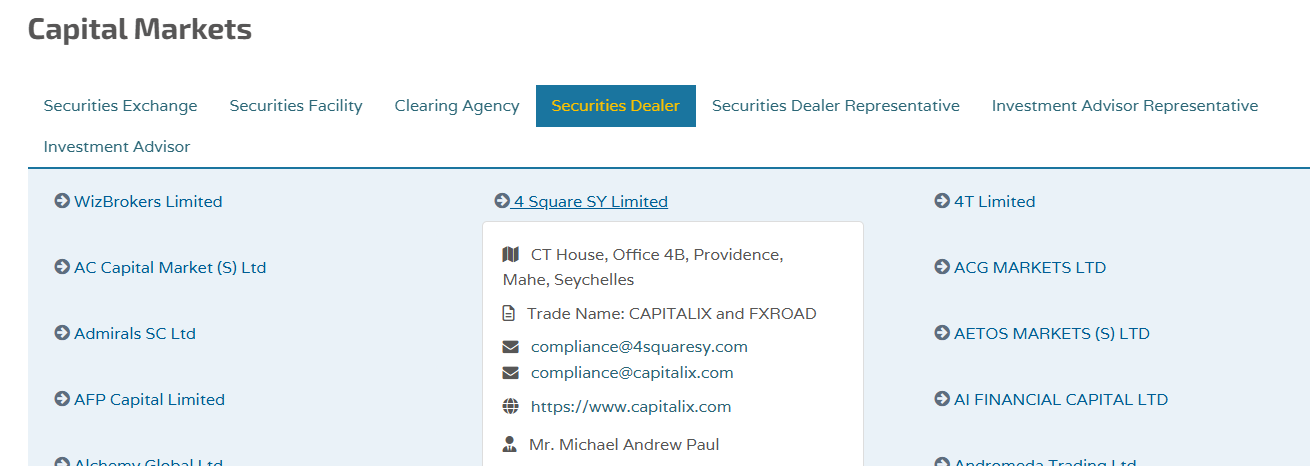Open the https://www.capitalix.com website link
1310x466 pixels.
631,407
